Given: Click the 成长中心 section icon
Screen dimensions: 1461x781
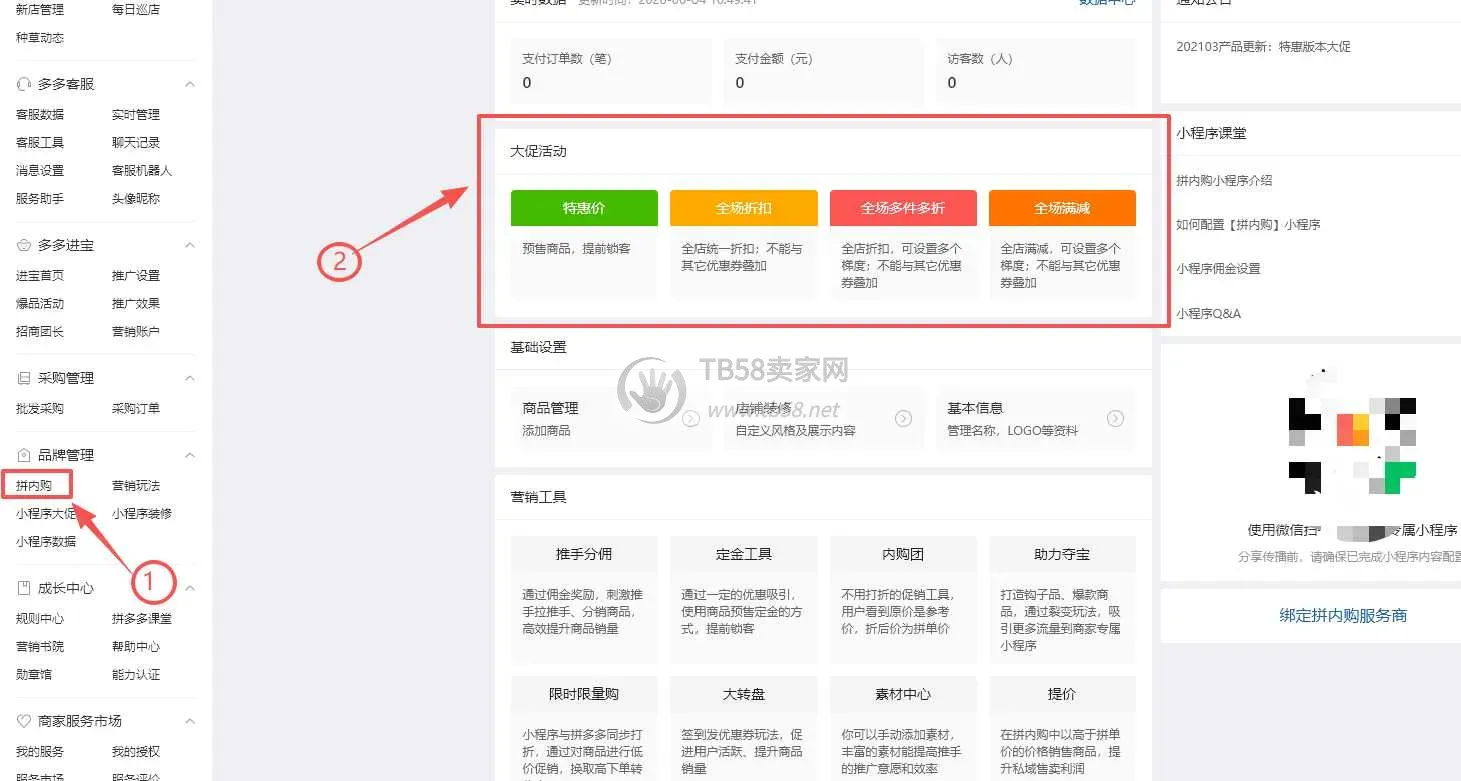Looking at the screenshot, I should [24, 588].
